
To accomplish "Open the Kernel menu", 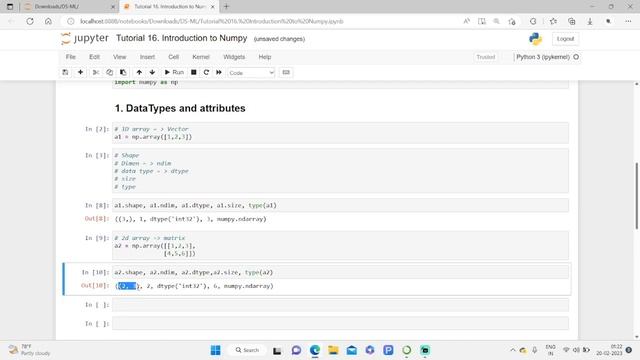I will pyautogui.click(x=201, y=57).
